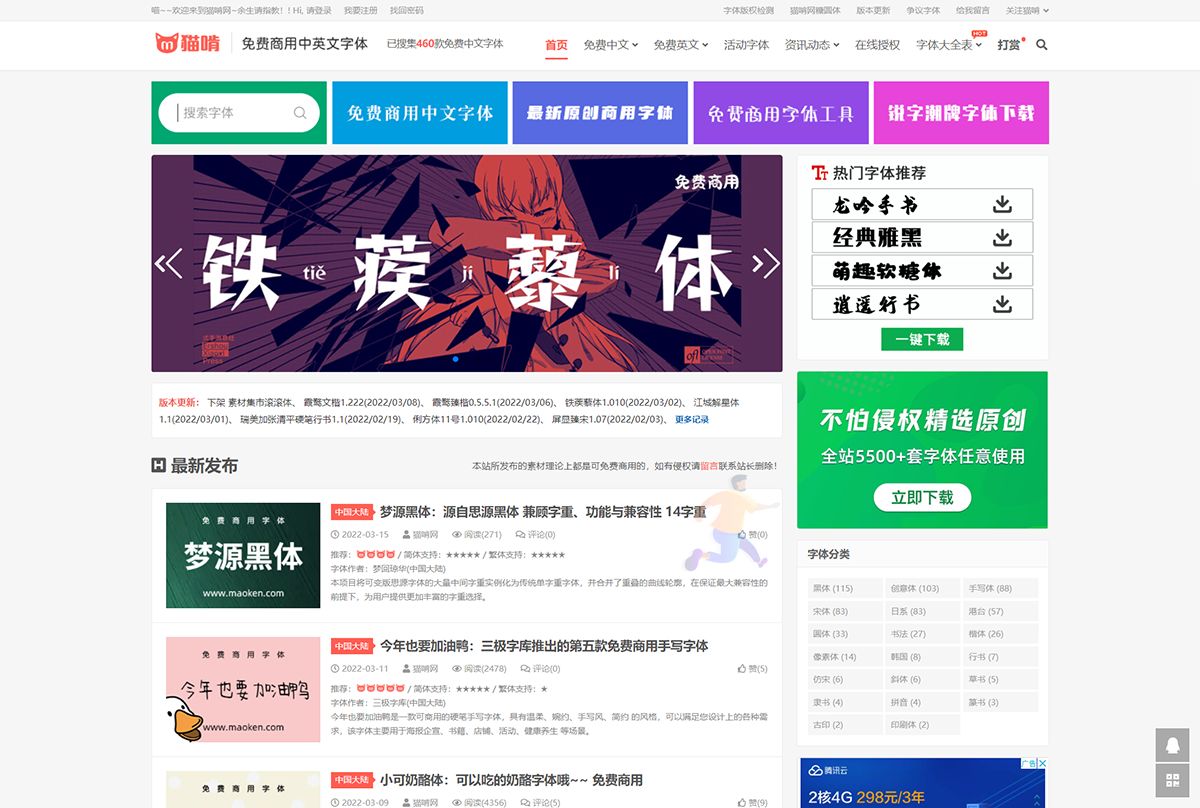
Task: Select the 手写体 (88) category
Action: pos(1001,588)
